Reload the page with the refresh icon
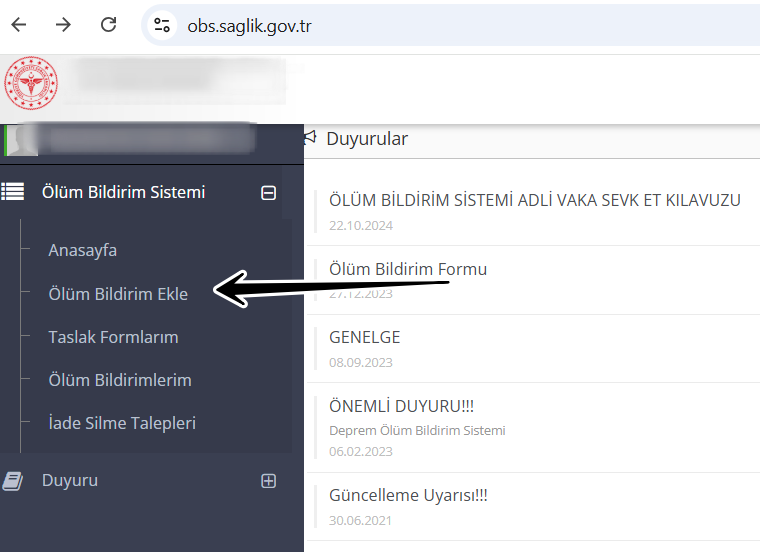Image resolution: width=760 pixels, height=553 pixels. (x=108, y=25)
